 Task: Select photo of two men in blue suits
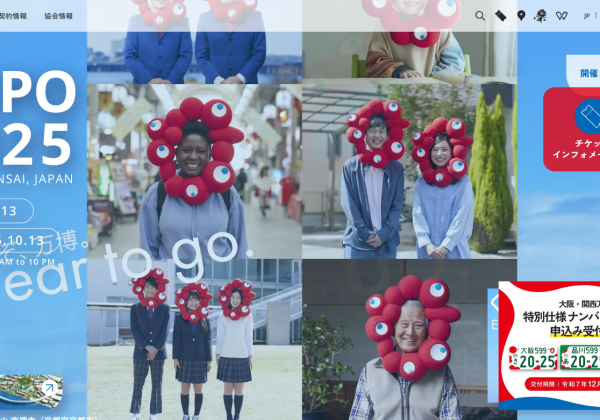pos(194,42)
